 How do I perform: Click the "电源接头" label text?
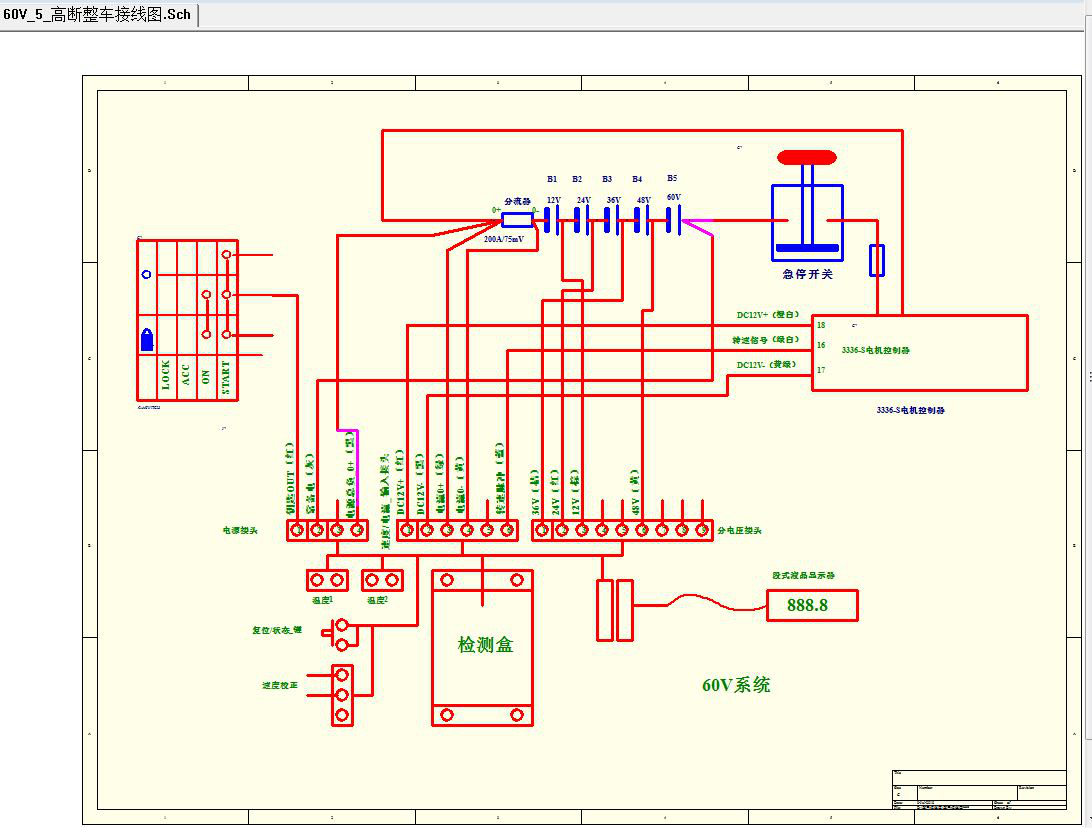240,531
